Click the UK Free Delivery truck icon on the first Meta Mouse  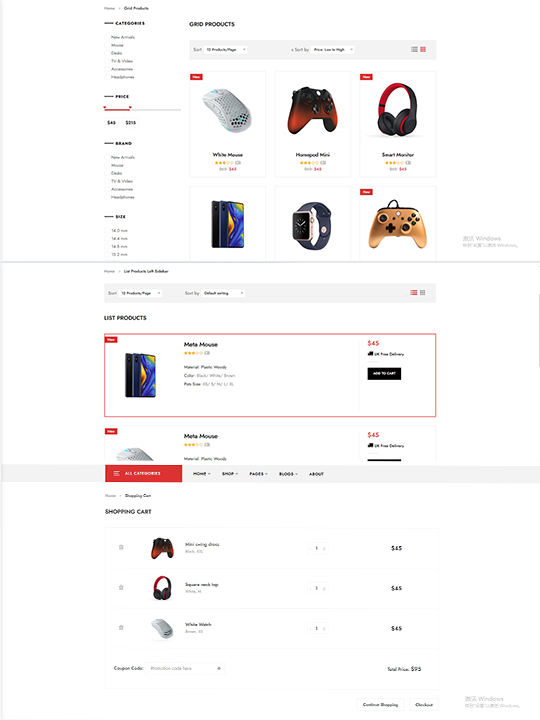370,354
